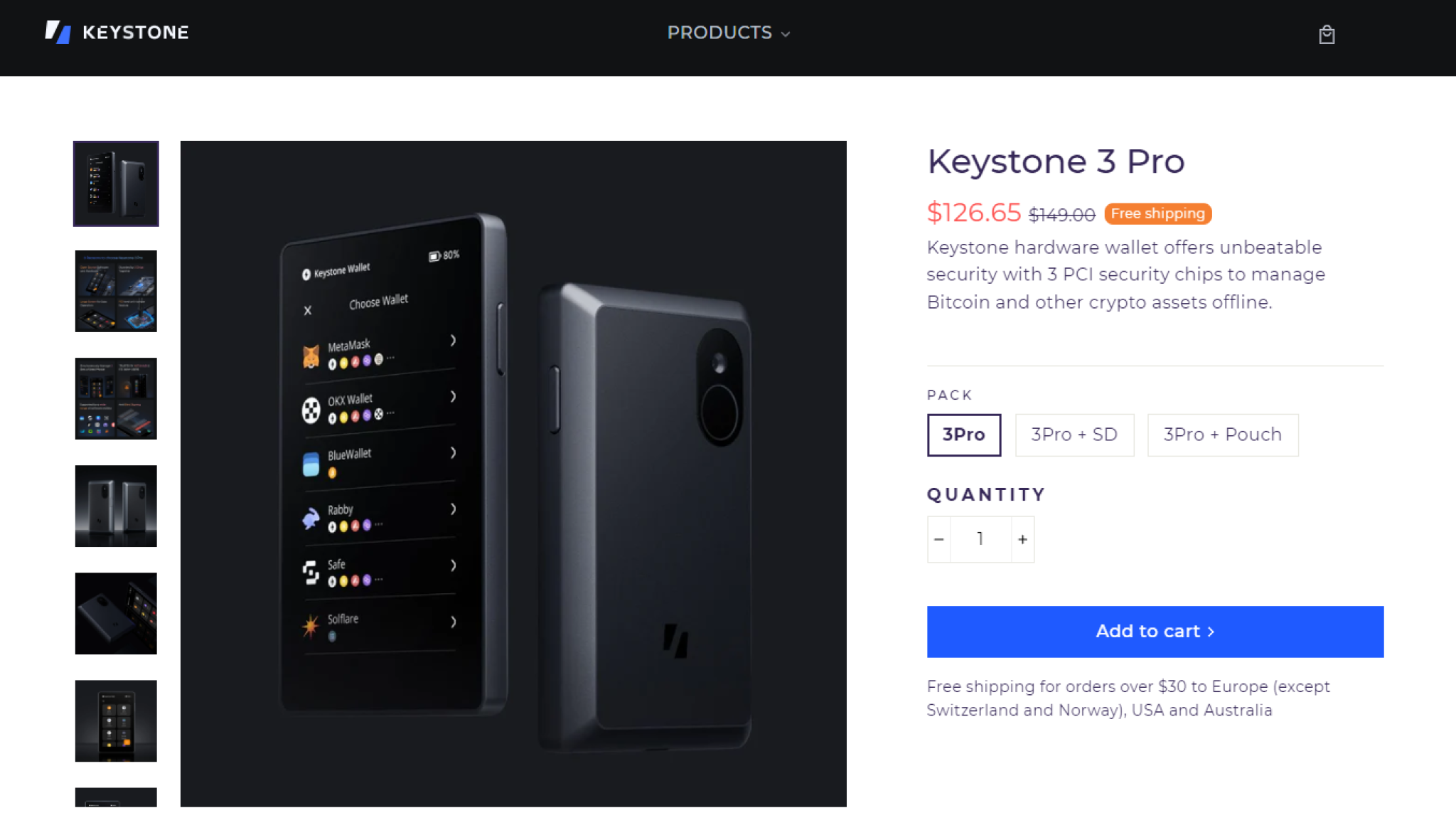
Task: Select the 3Pro + Pouch pack option
Action: pyautogui.click(x=1222, y=434)
